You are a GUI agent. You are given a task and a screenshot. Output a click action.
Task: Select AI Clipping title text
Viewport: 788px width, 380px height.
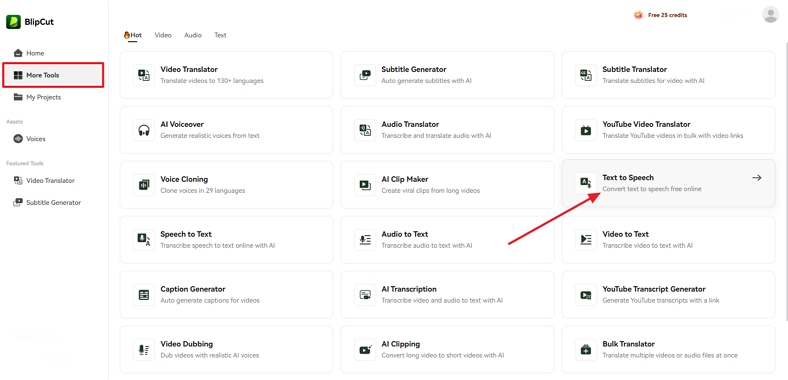tap(401, 344)
